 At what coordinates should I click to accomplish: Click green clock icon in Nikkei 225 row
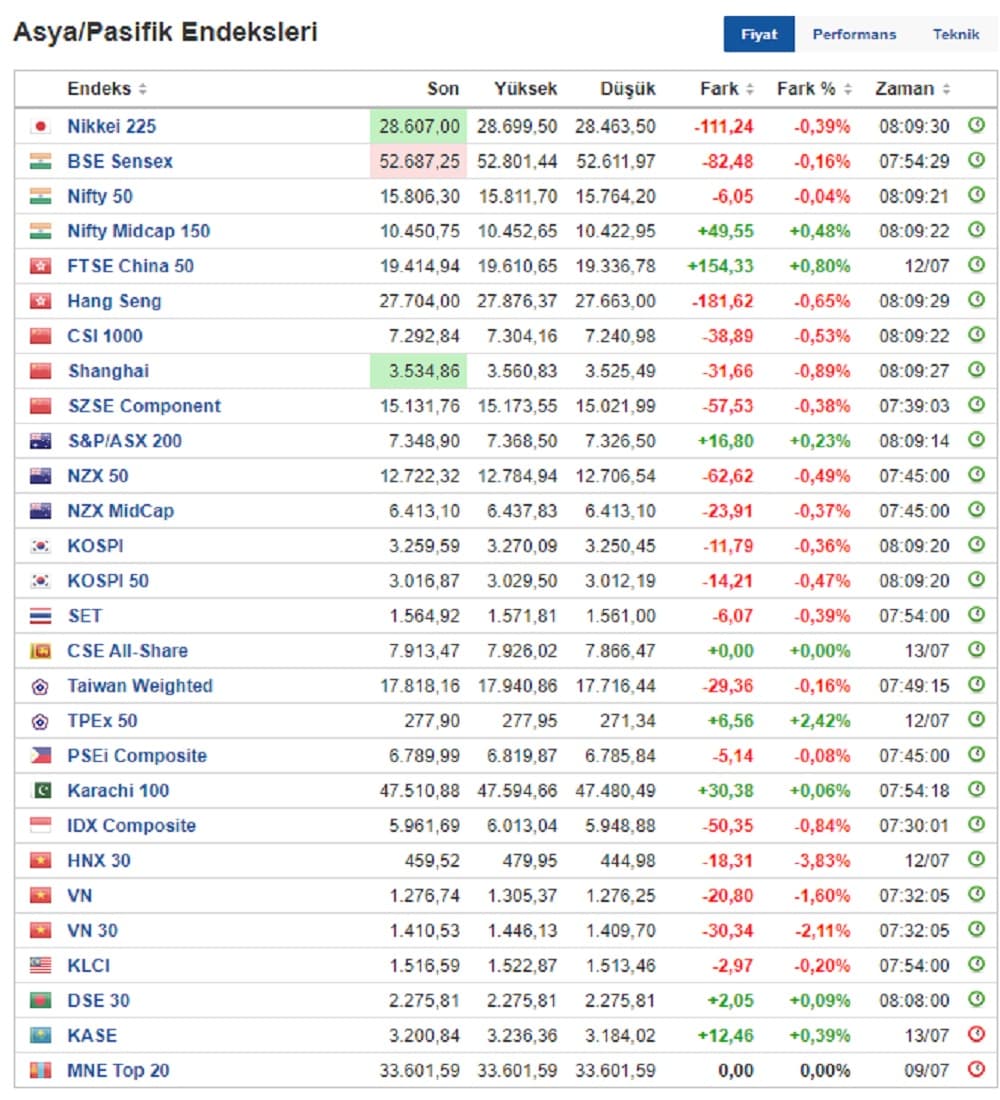[x=976, y=125]
